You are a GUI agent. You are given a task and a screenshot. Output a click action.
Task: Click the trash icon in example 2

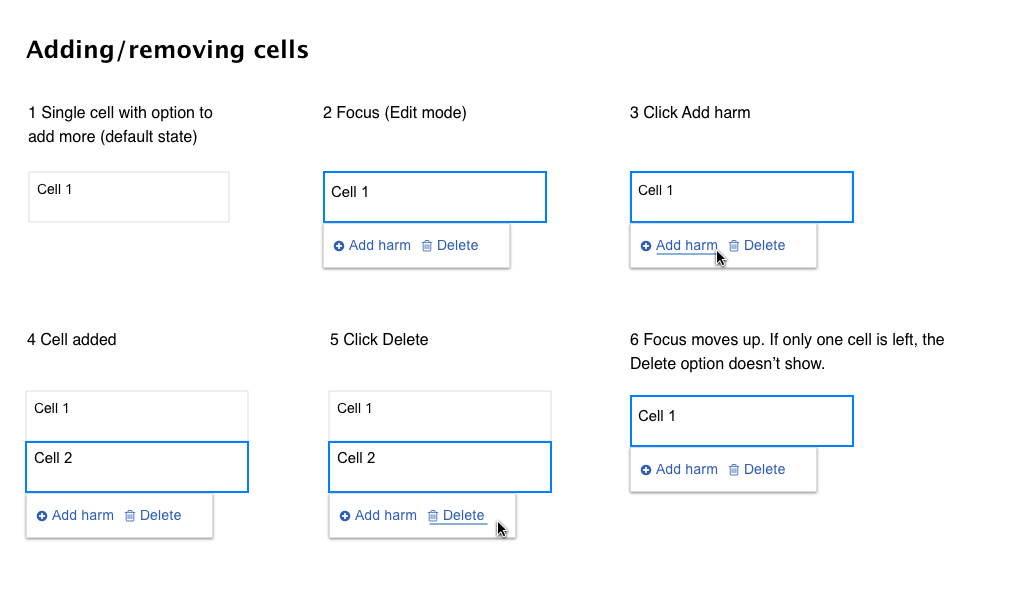(x=427, y=246)
